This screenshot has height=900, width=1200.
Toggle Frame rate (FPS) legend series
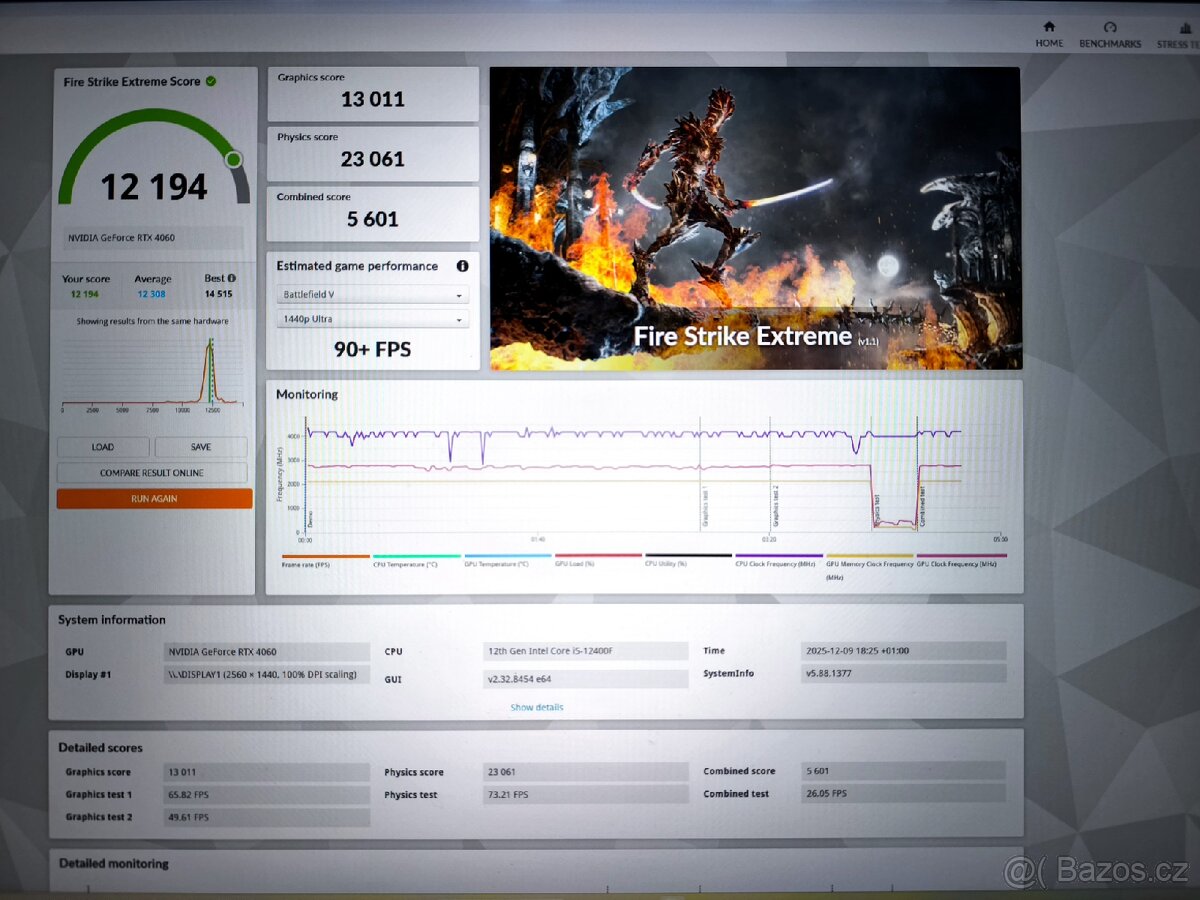click(325, 563)
